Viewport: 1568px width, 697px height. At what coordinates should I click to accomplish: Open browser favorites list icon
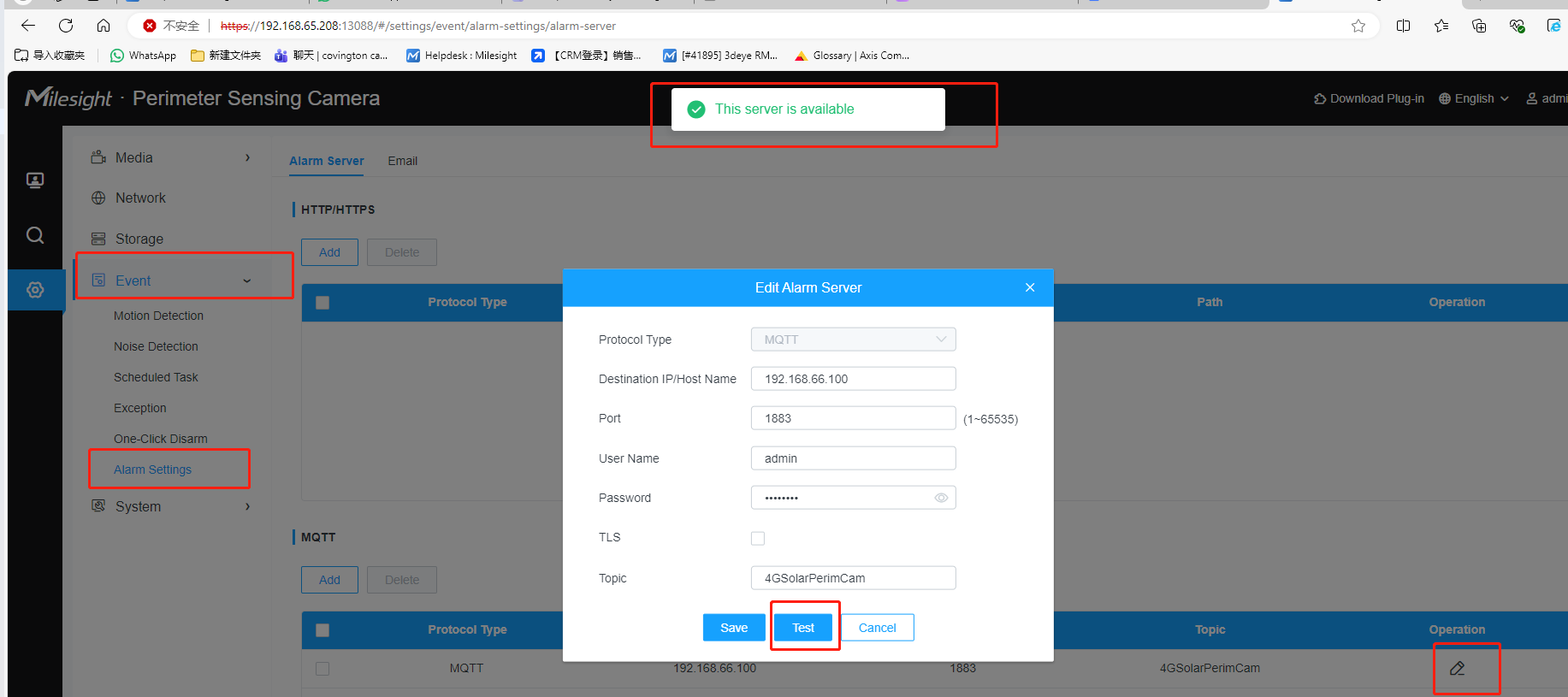click(x=1441, y=26)
